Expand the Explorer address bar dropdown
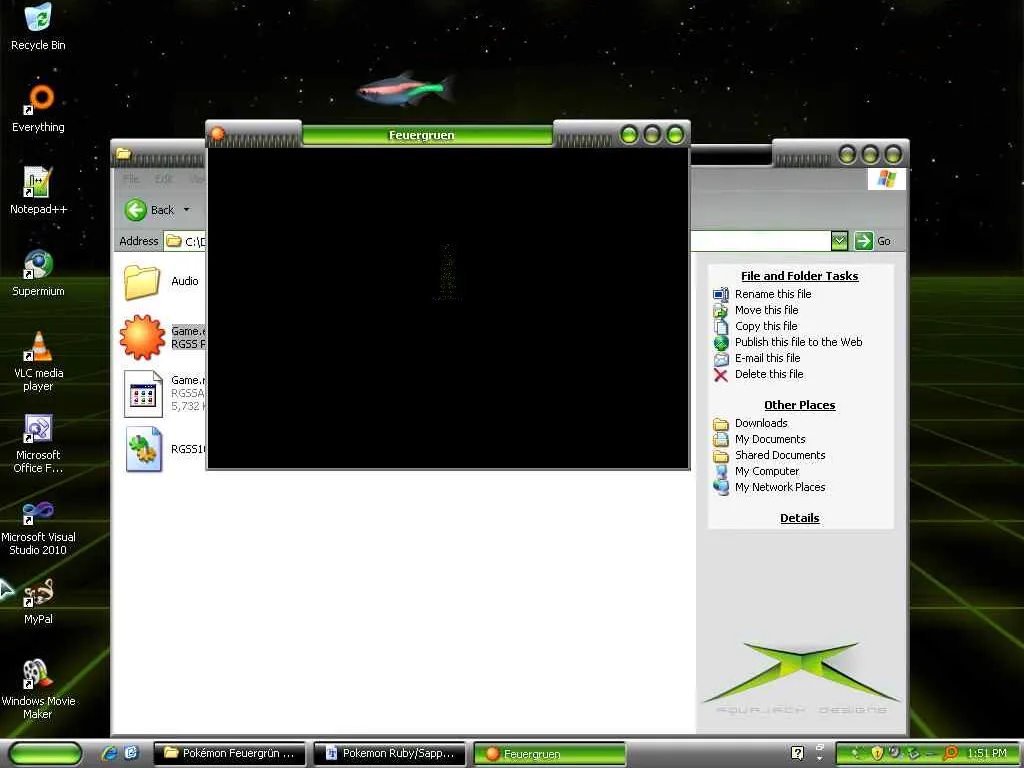Viewport: 1024px width, 768px height. click(x=839, y=241)
